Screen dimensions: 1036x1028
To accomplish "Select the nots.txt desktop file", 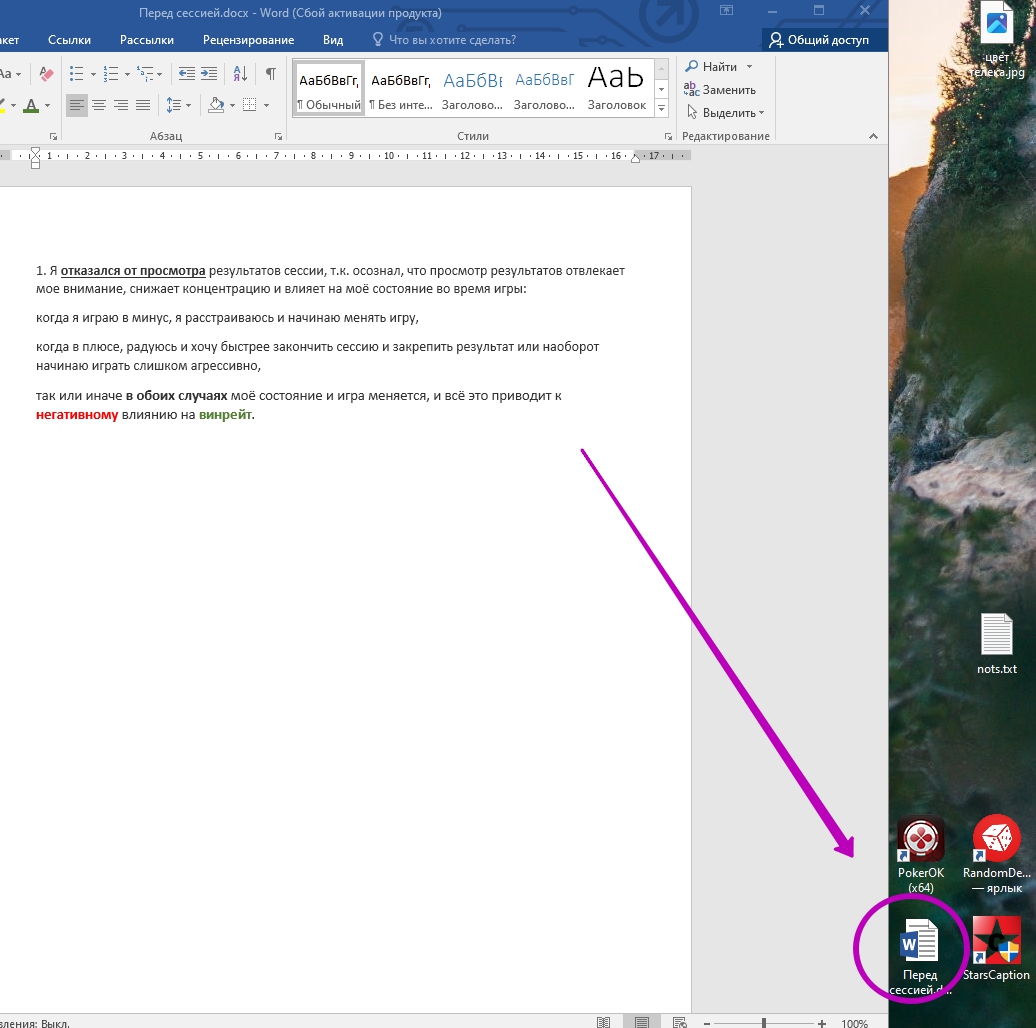I will point(997,645).
